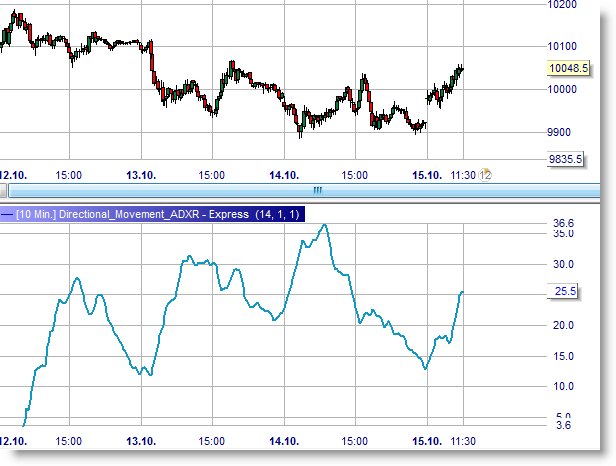Click the 13.10. date label on price chart
616x466 pixels.
141,175
